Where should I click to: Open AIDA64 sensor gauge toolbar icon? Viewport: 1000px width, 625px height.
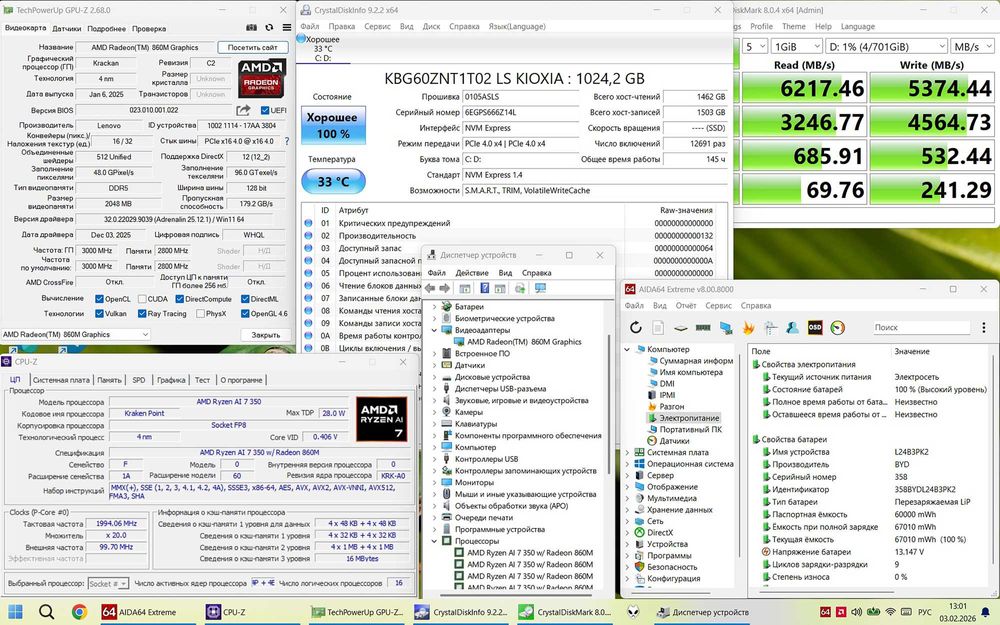click(838, 328)
